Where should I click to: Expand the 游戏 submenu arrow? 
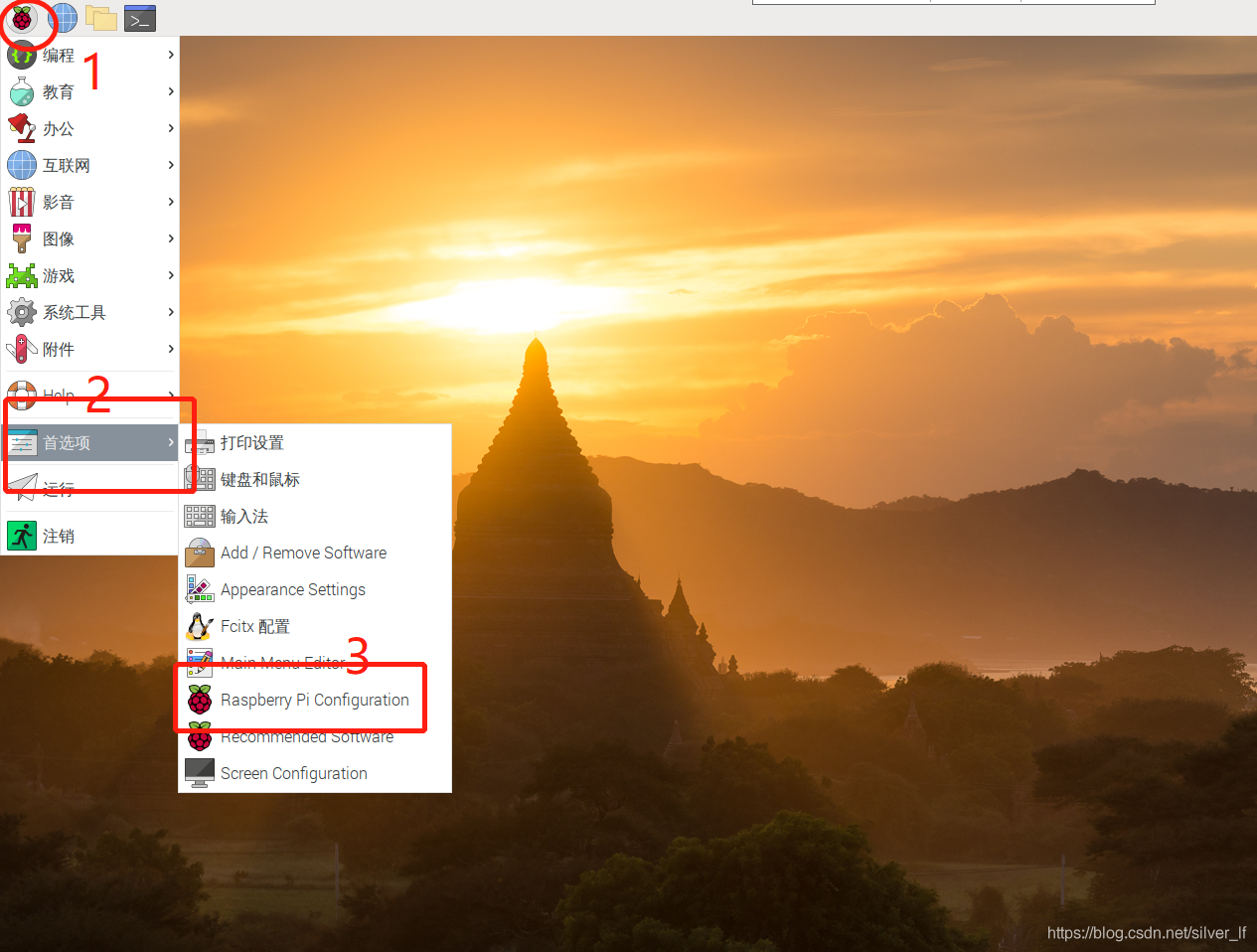tap(171, 275)
